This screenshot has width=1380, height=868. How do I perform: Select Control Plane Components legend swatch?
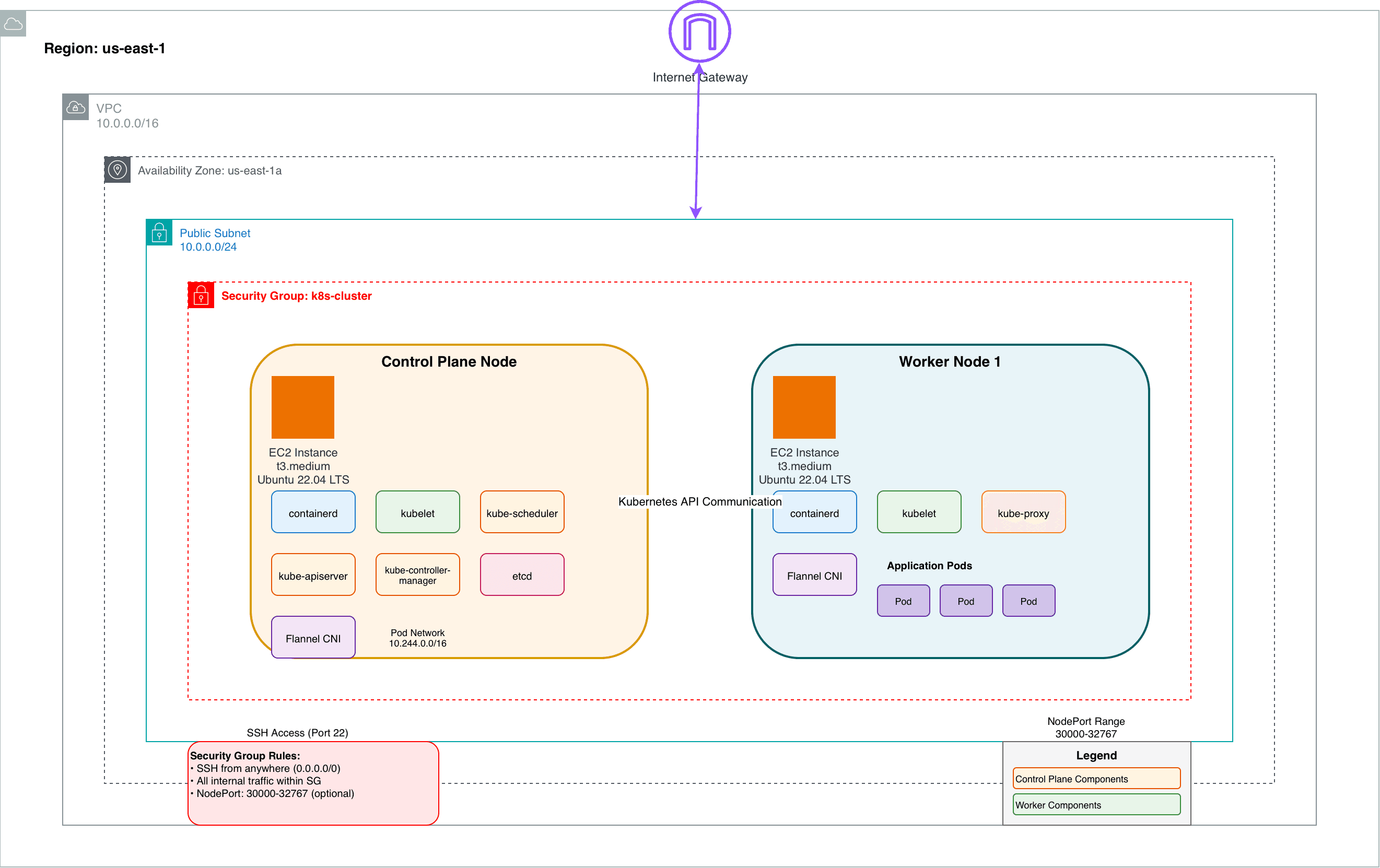pyautogui.click(x=1097, y=779)
